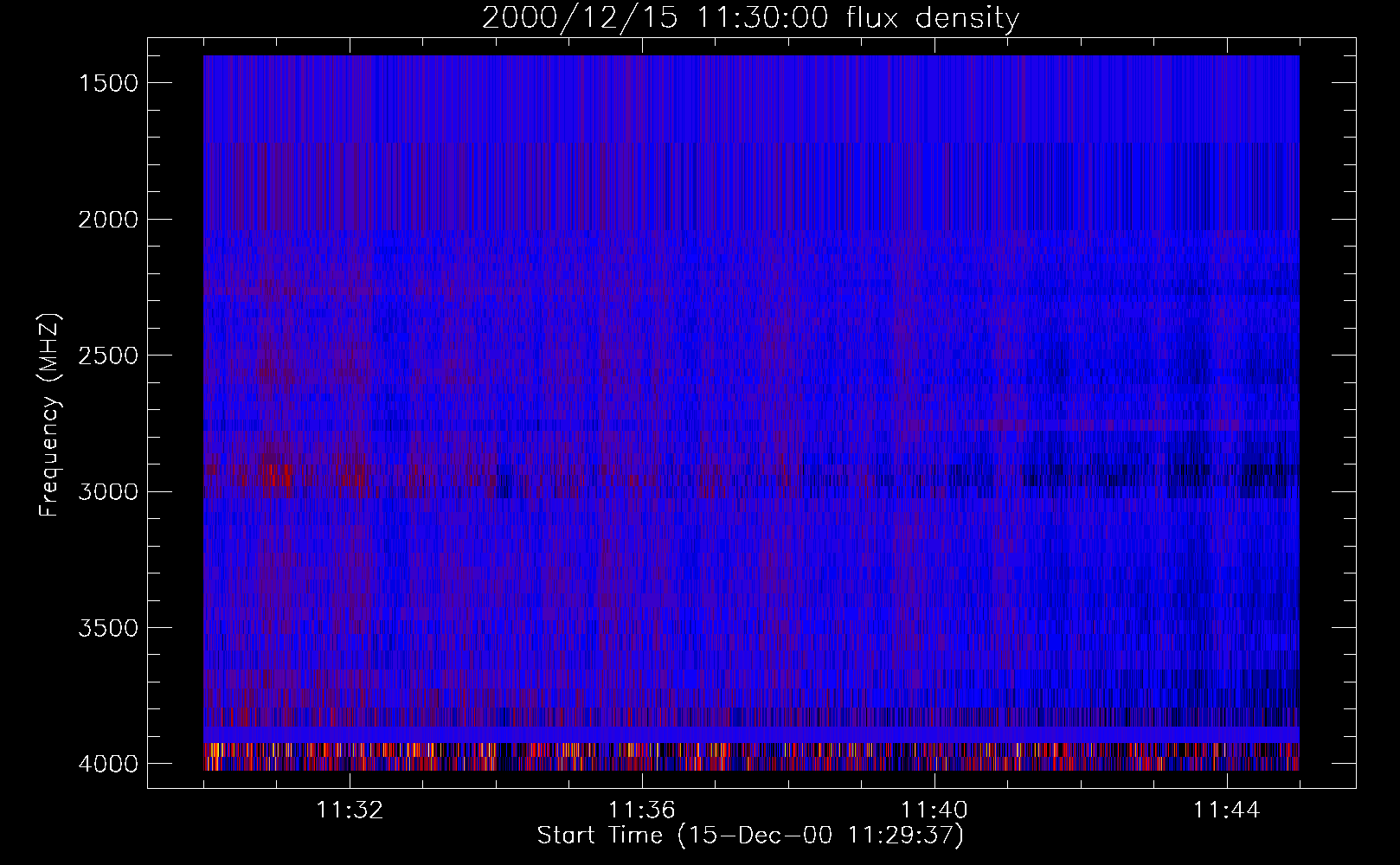Click the 11:40 time tick label

tap(934, 811)
